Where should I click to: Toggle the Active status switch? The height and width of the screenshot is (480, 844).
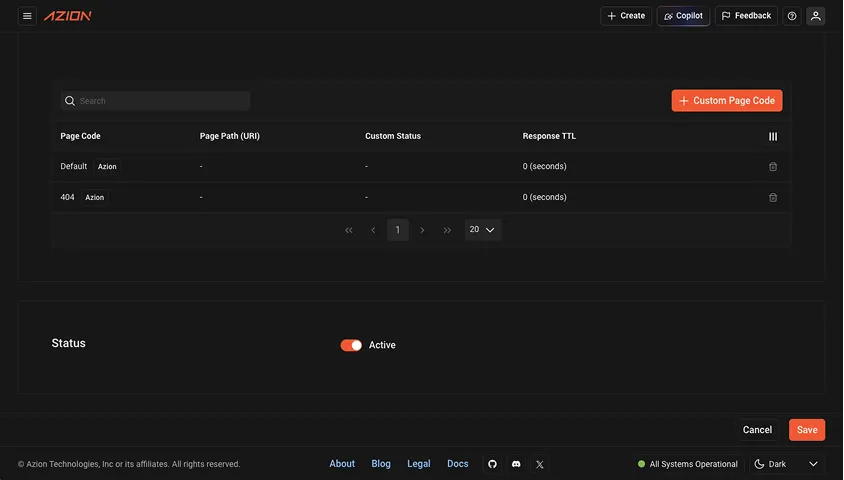click(x=351, y=345)
